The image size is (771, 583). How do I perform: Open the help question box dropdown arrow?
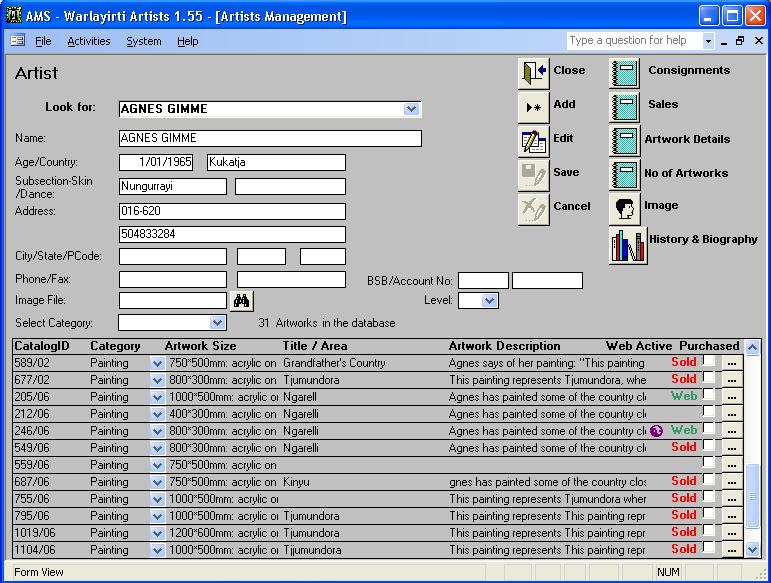tap(708, 41)
